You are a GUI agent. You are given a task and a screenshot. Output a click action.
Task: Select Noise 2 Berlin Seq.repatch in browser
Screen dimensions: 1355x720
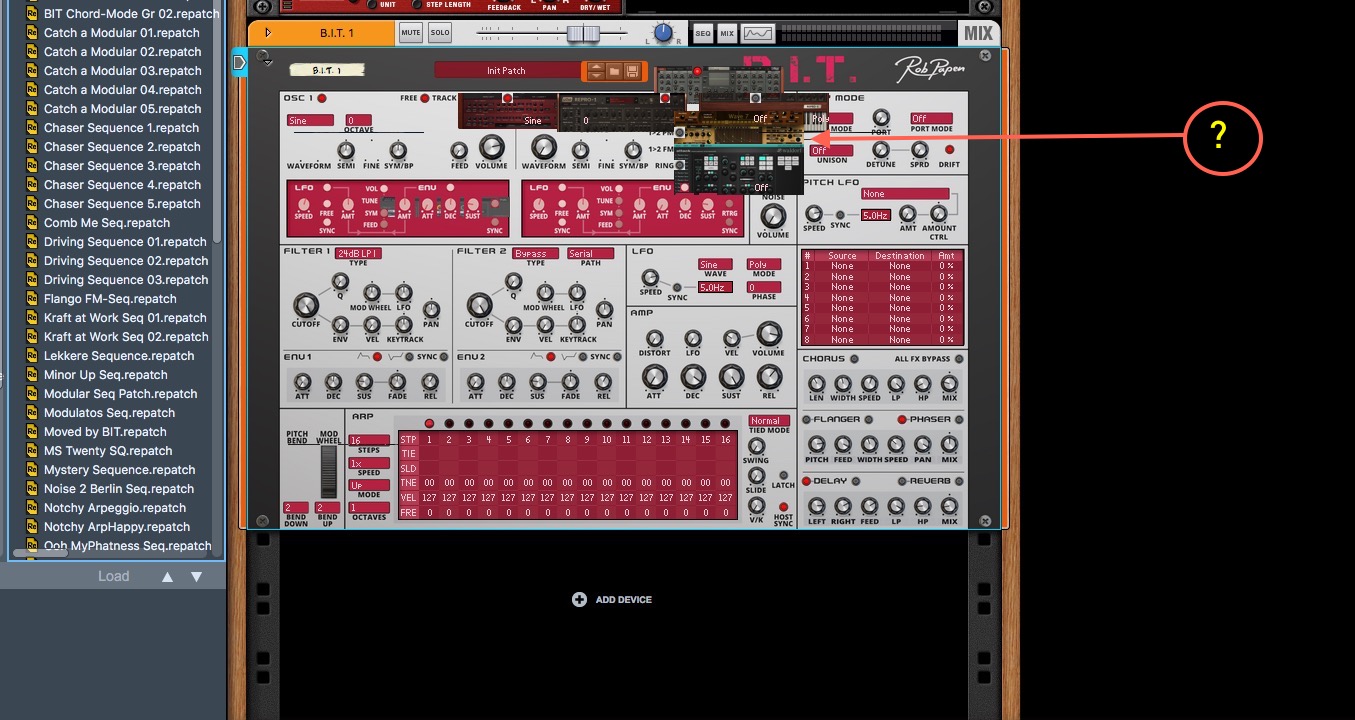click(x=118, y=489)
